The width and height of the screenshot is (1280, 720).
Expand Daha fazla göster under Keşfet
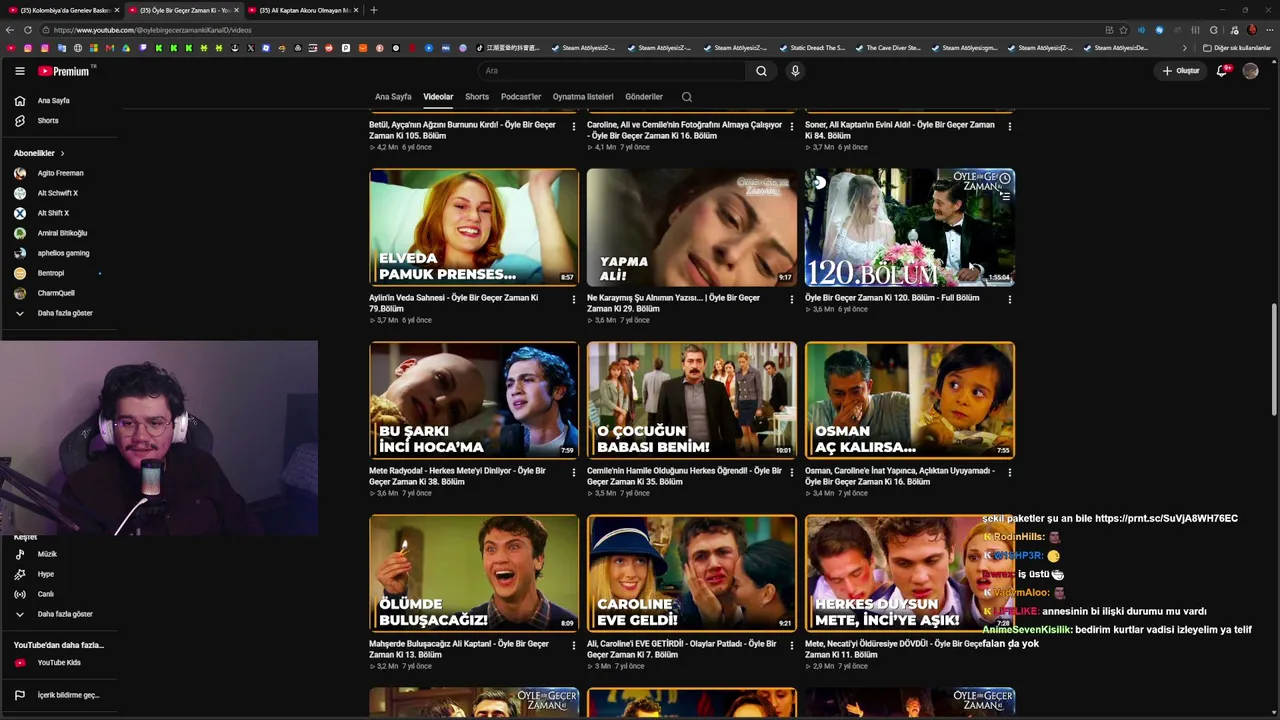point(65,614)
